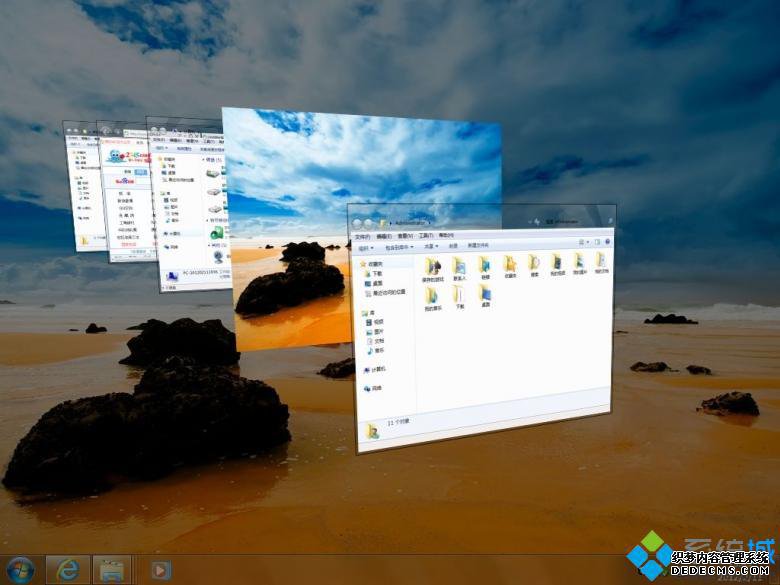Click the Baidu logo in browser window

[x=125, y=182]
